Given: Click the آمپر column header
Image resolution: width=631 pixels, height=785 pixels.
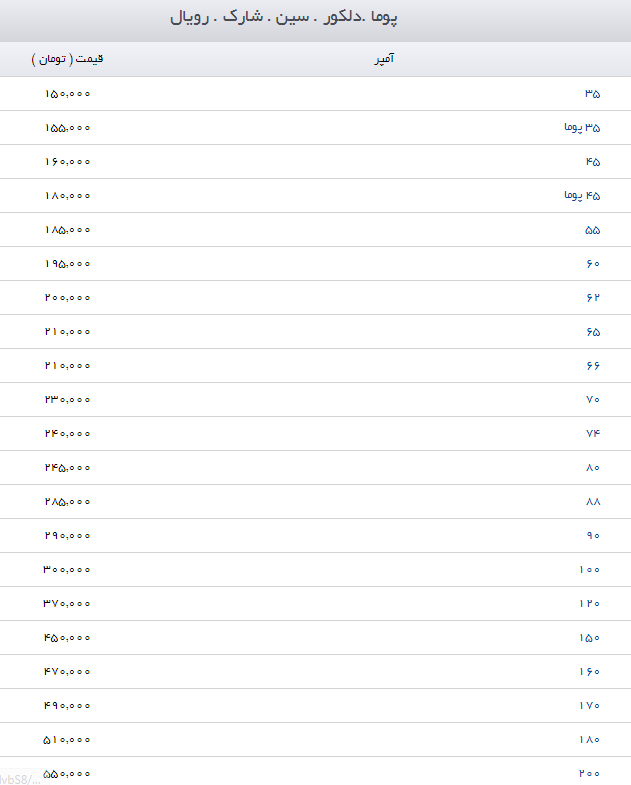Looking at the screenshot, I should click(x=384, y=59).
